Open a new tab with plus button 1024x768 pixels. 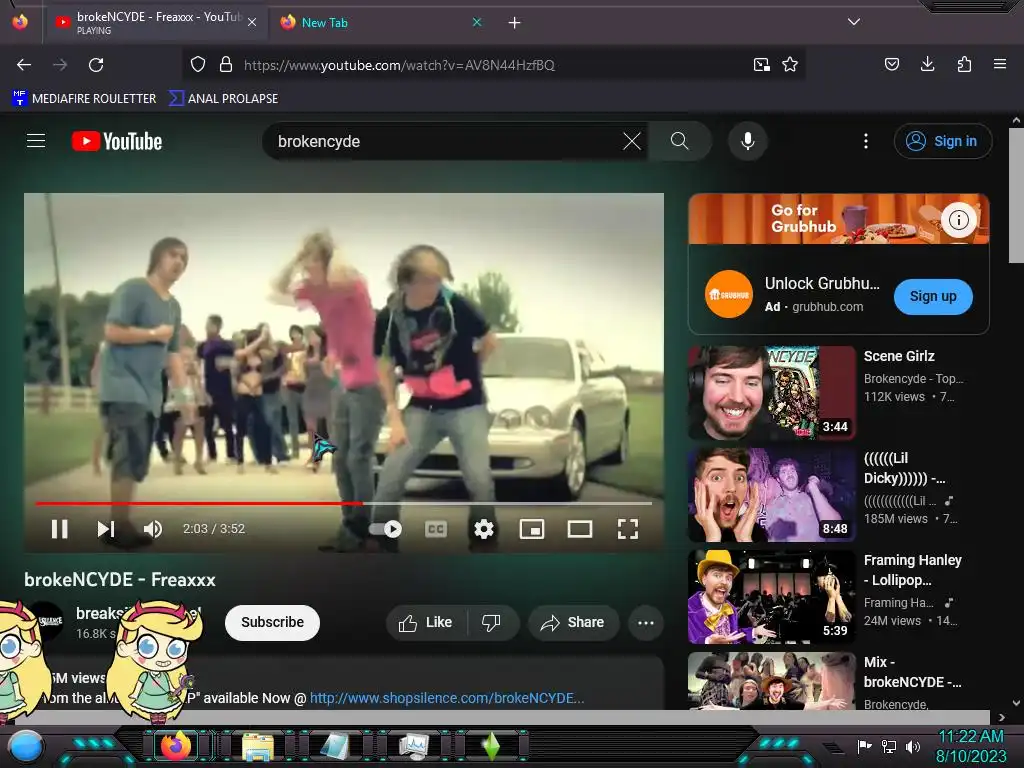515,23
